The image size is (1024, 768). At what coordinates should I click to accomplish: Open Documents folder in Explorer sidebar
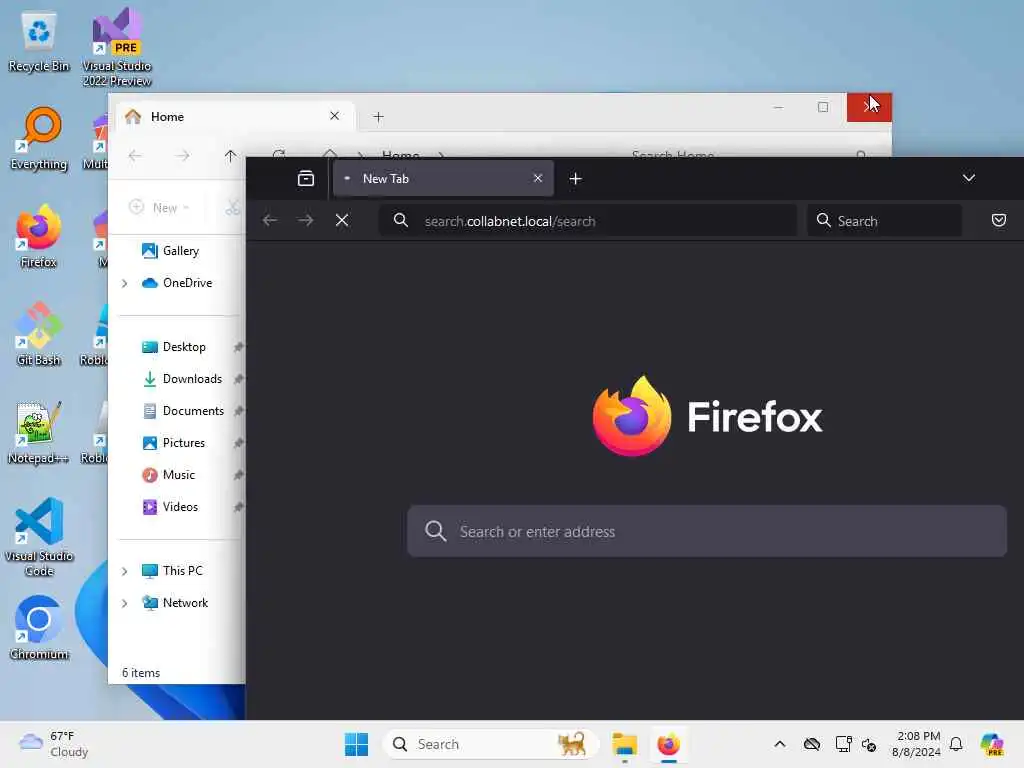(x=184, y=411)
